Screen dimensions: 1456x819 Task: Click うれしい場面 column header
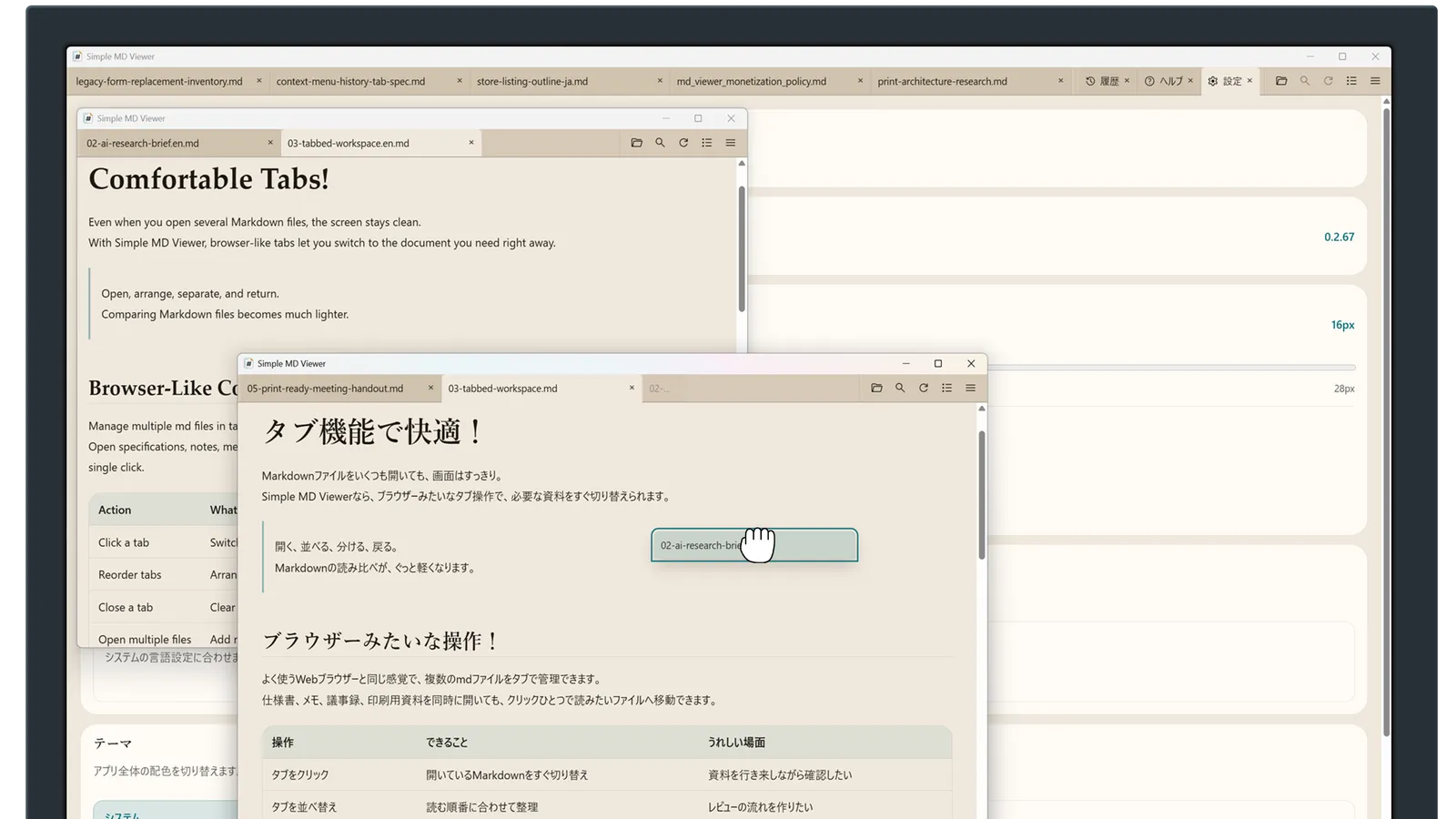(736, 743)
